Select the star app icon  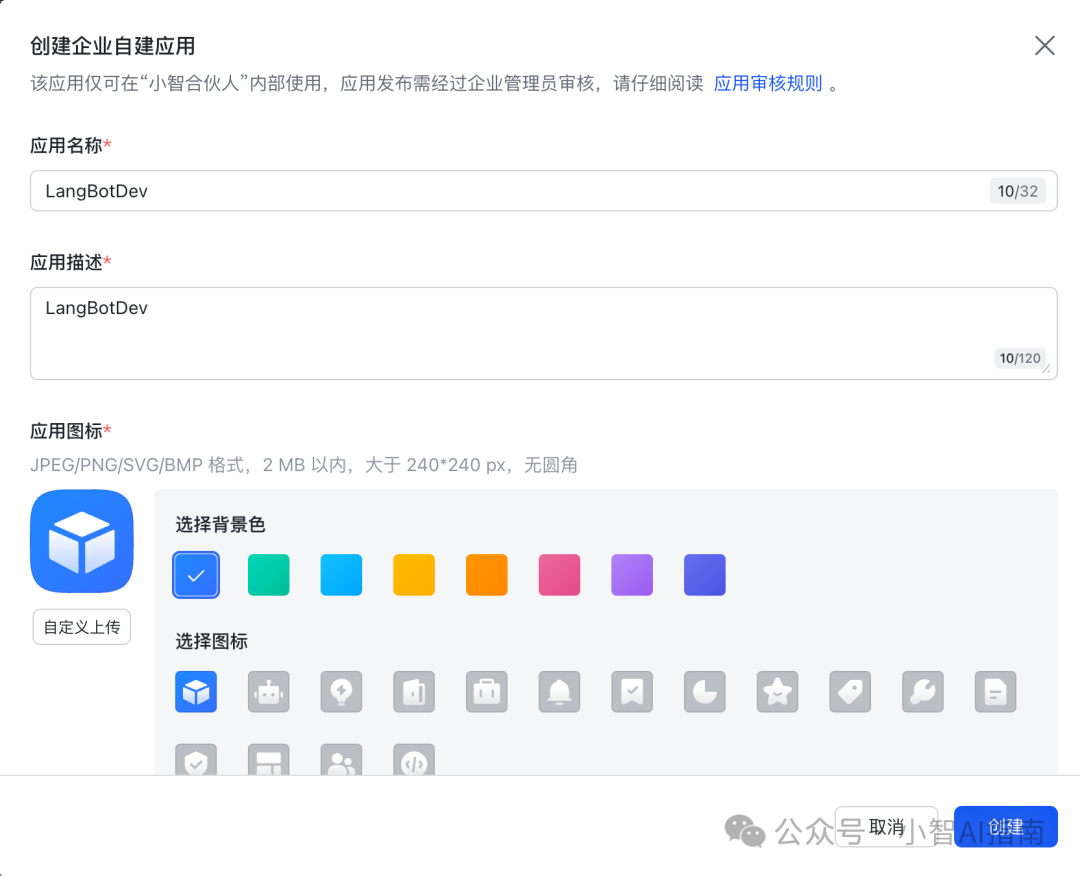(777, 692)
